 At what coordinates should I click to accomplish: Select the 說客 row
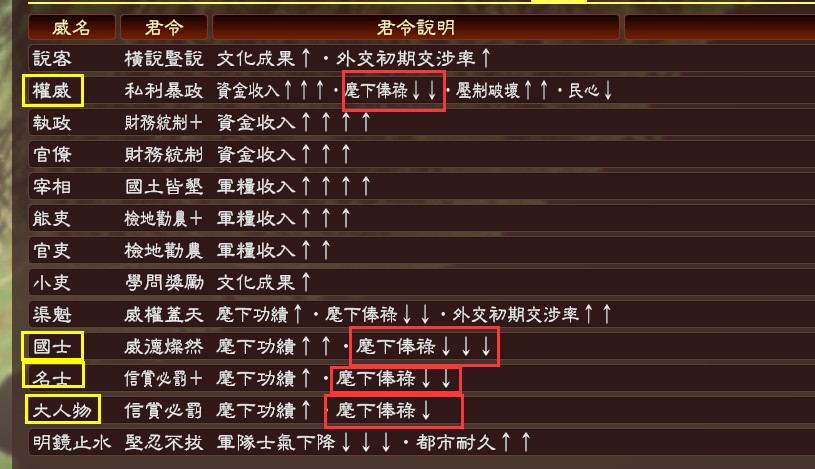pyautogui.click(x=422, y=58)
